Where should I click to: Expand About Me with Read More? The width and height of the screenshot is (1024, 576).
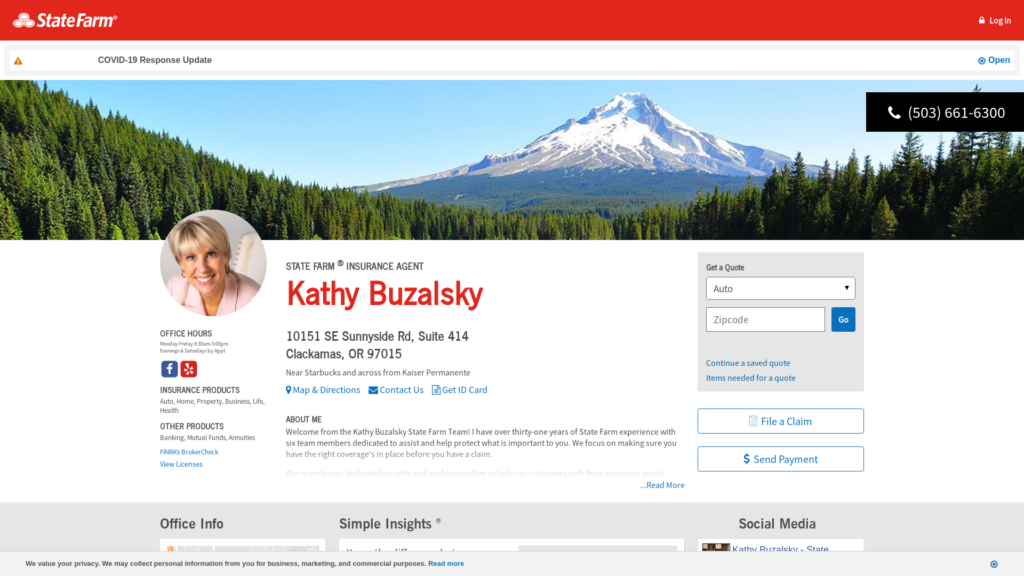[x=663, y=485]
